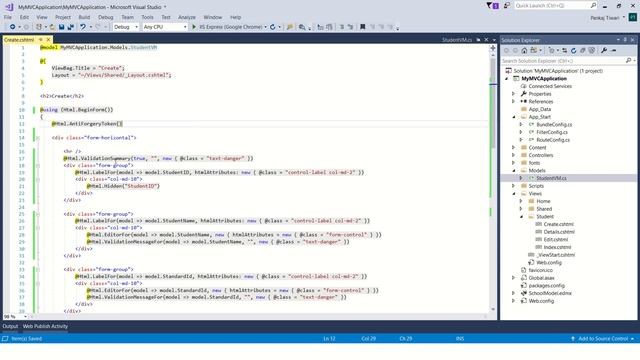Click Preview Selected Items icon in Solution Explorer
Image resolution: width=640 pixels, height=360 pixels.
click(613, 51)
